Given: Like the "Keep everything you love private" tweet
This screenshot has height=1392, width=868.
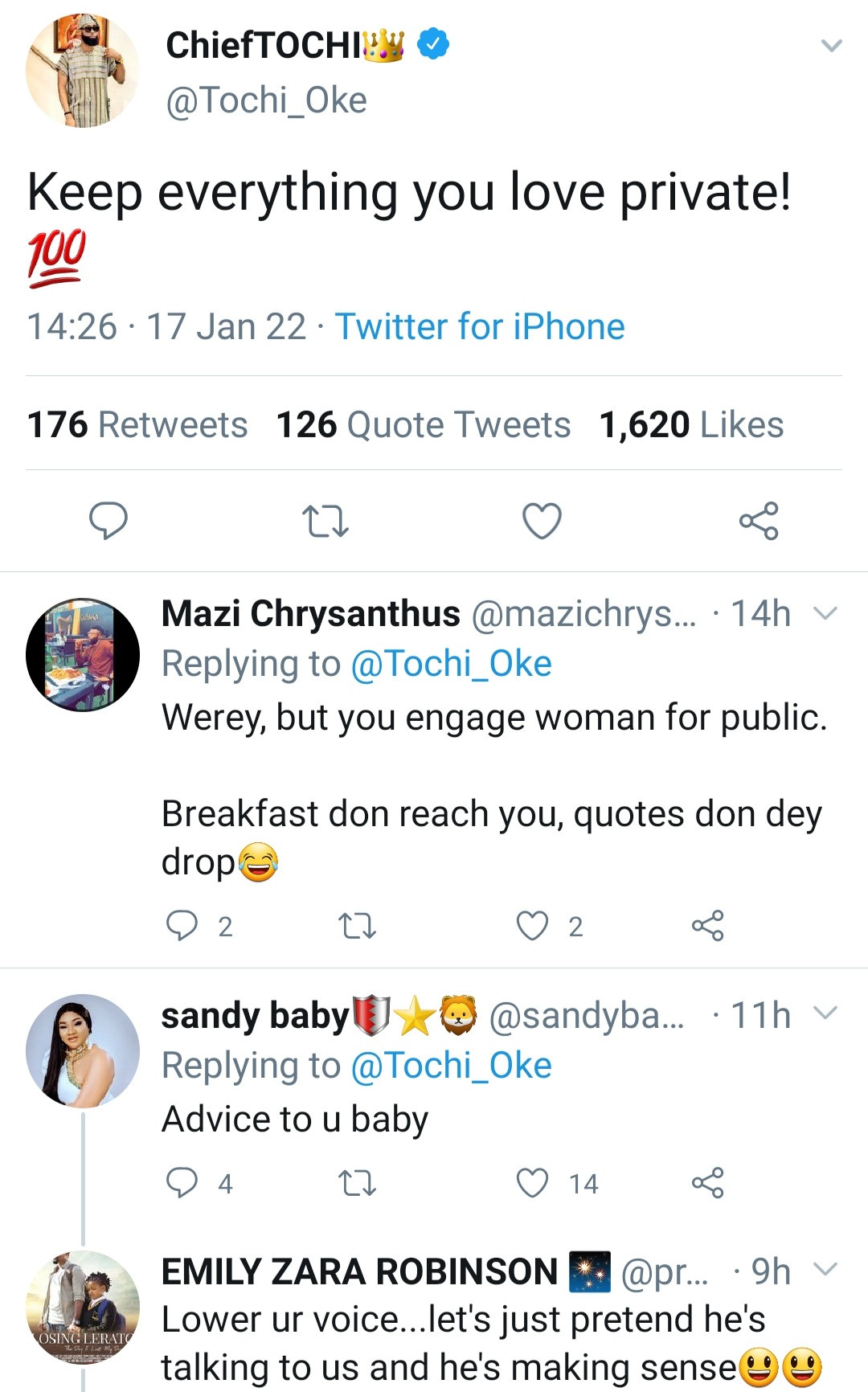Looking at the screenshot, I should 542,521.
